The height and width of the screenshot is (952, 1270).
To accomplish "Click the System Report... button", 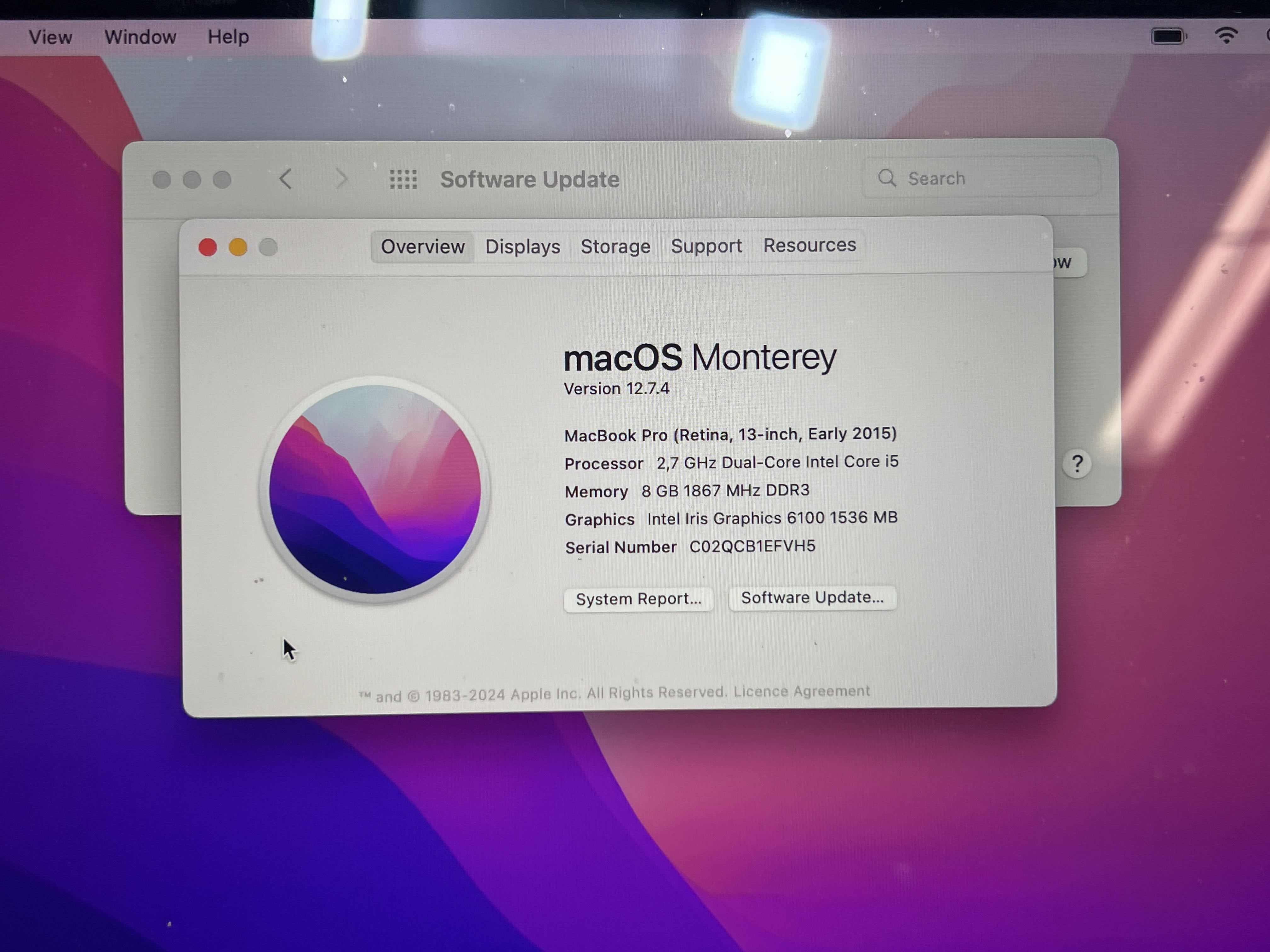I will click(638, 599).
